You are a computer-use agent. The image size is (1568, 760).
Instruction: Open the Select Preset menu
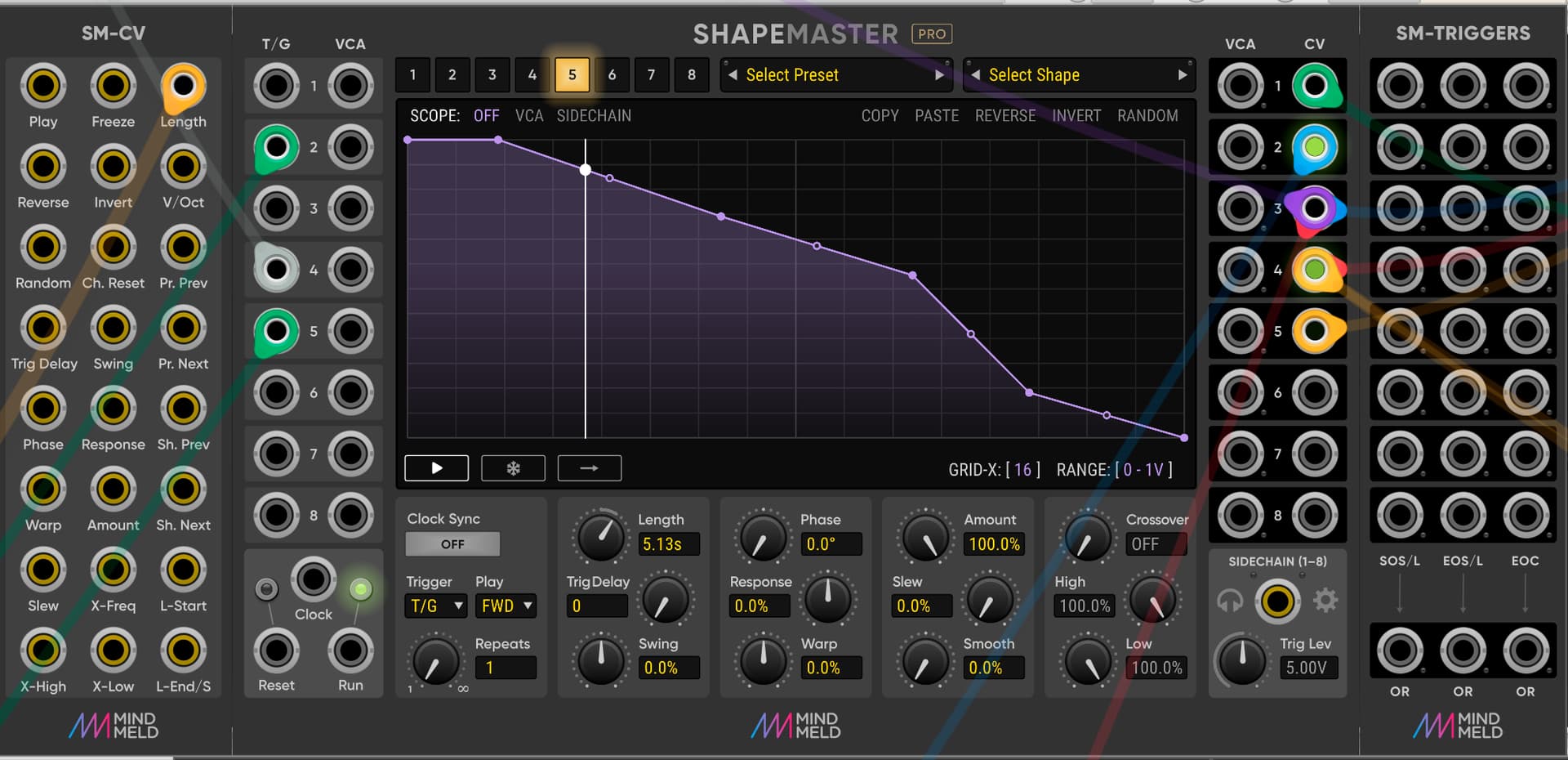pos(833,75)
